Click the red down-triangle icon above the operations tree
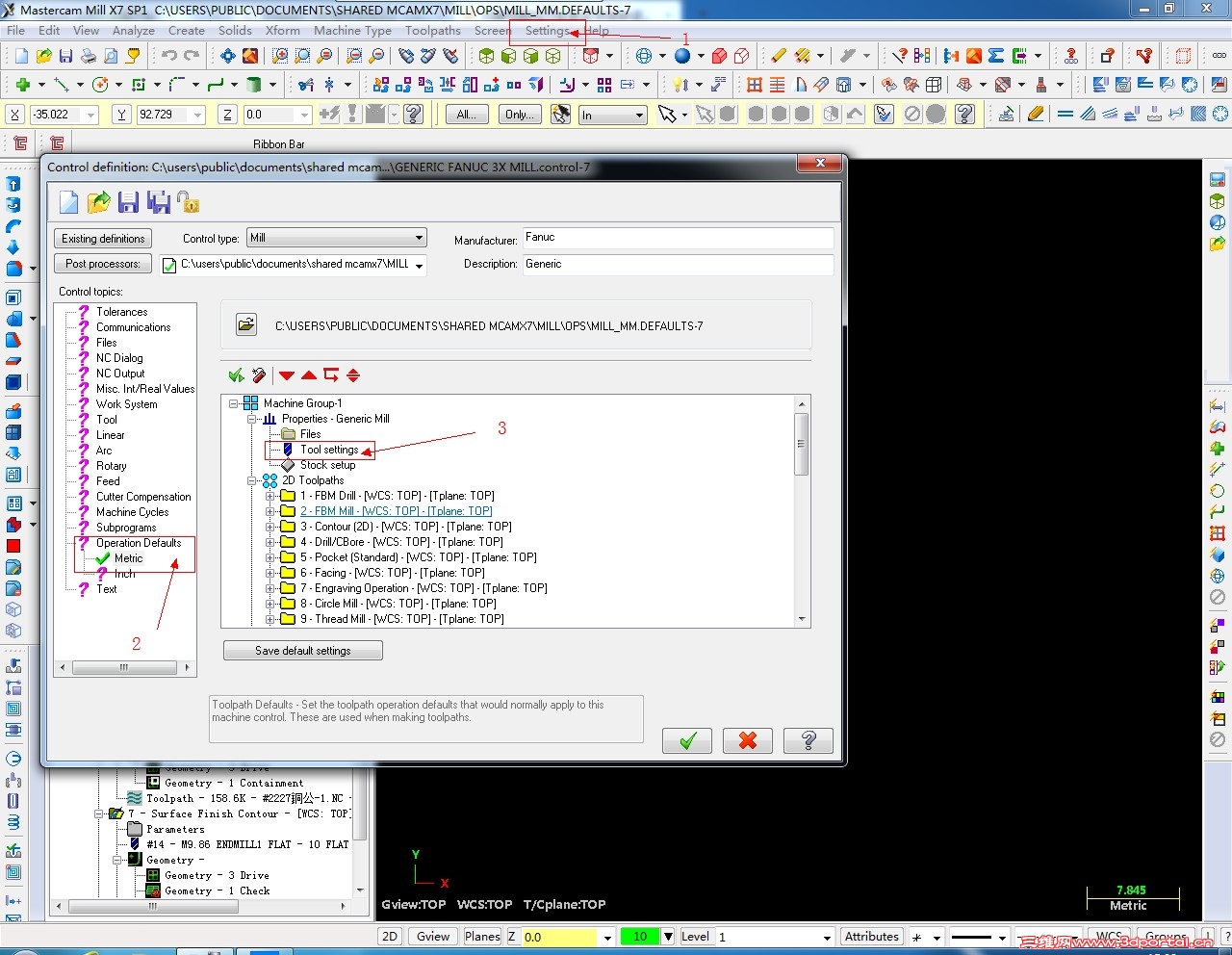Image resolution: width=1232 pixels, height=955 pixels. pos(287,375)
